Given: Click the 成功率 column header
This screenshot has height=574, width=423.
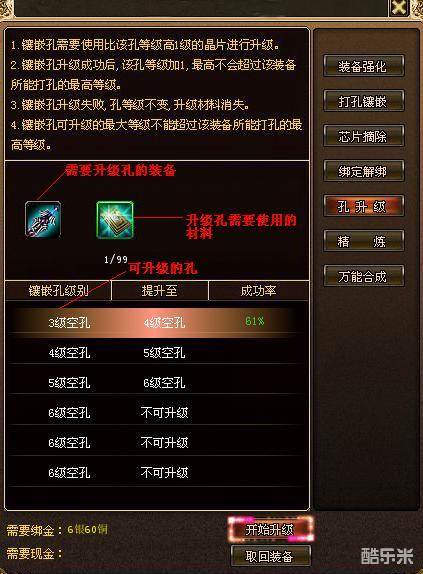Looking at the screenshot, I should point(258,291).
